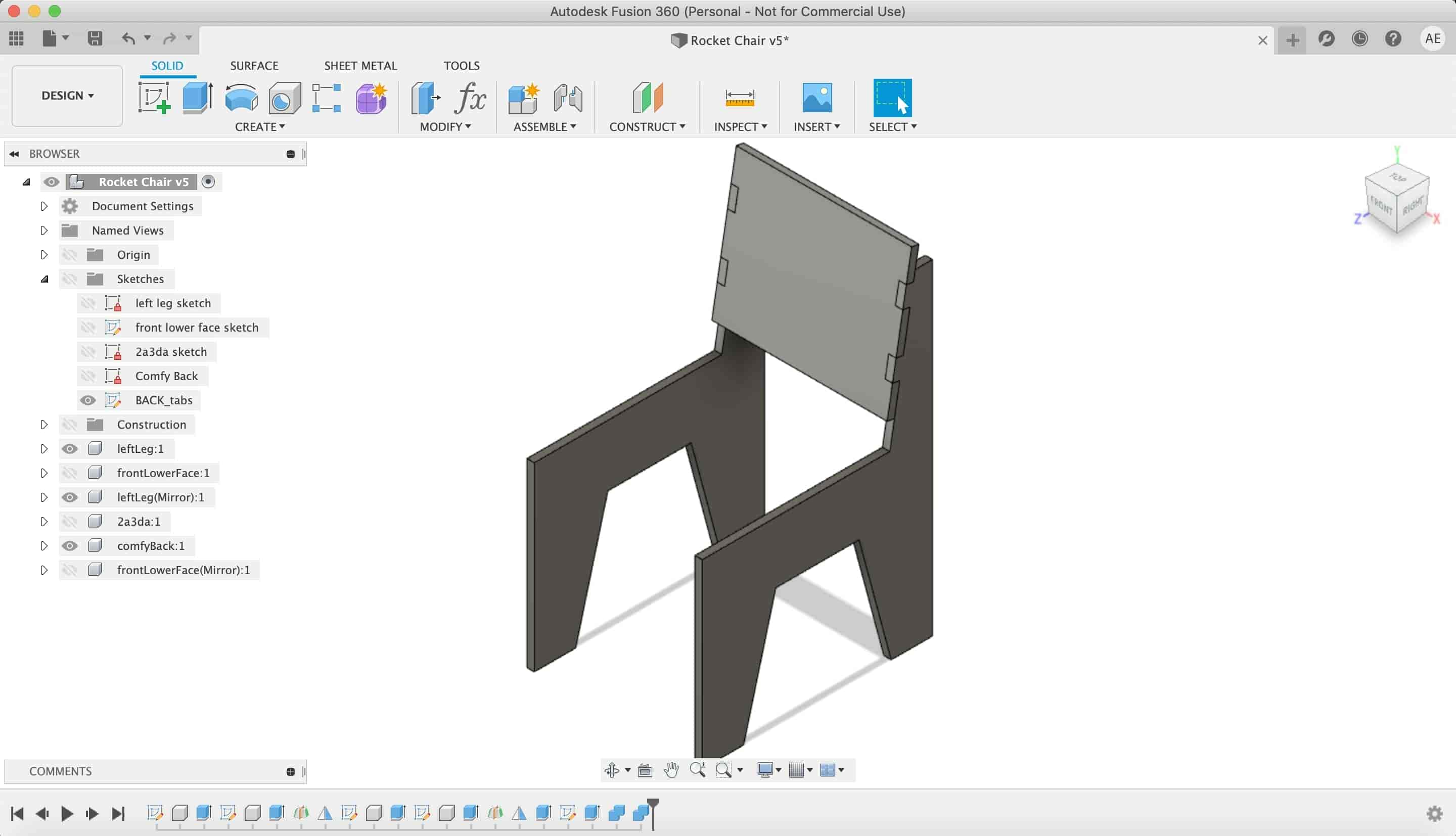Select the Joint tool

point(568,98)
